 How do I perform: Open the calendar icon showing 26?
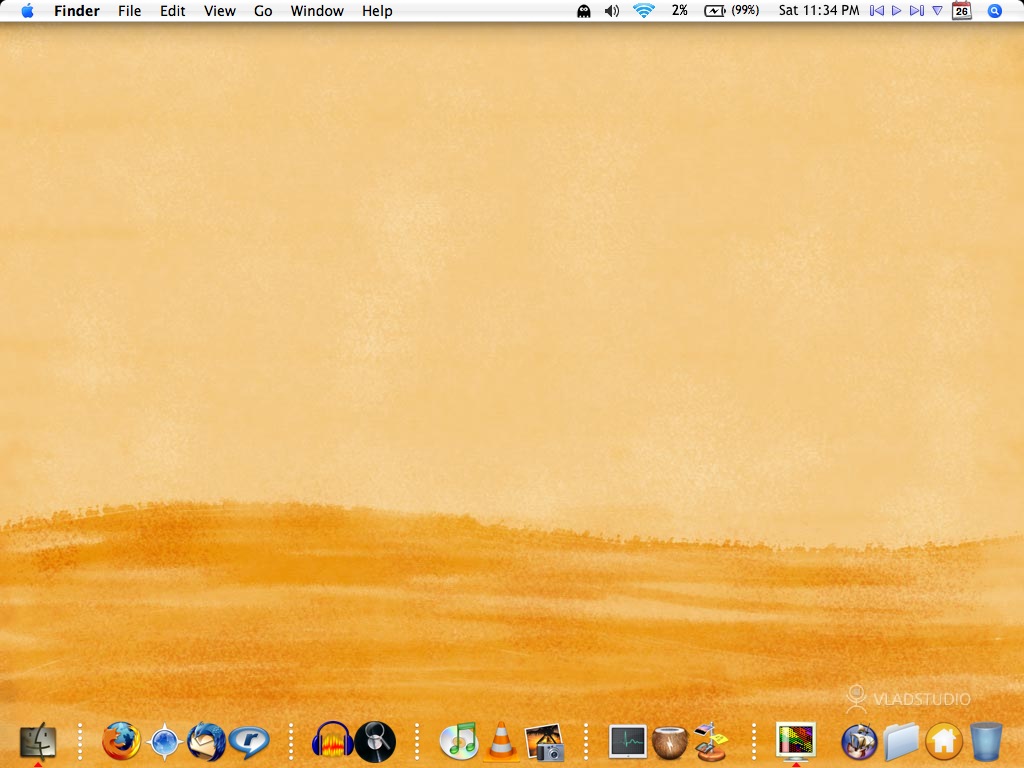click(x=961, y=10)
